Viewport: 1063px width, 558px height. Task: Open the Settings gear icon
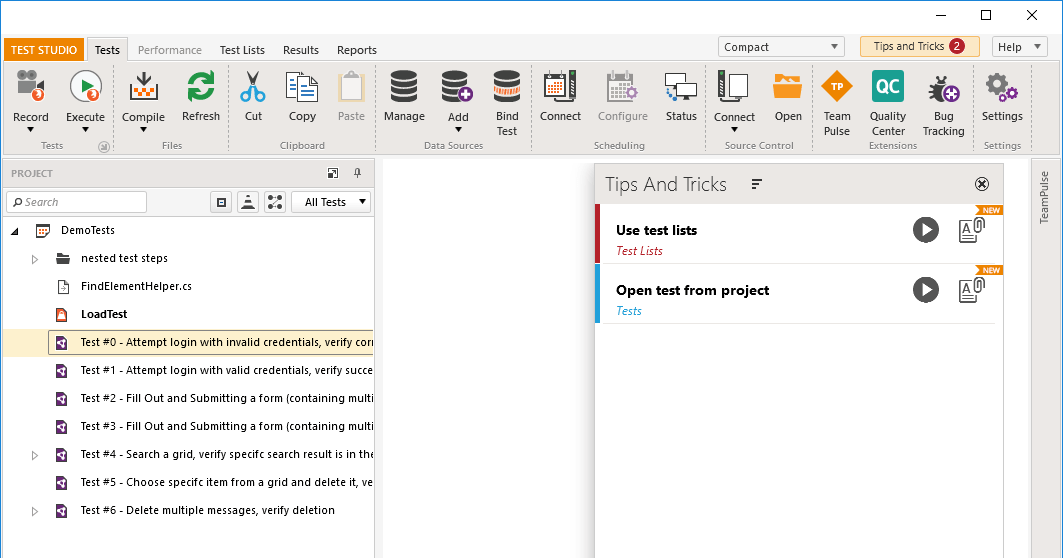click(x=1001, y=88)
